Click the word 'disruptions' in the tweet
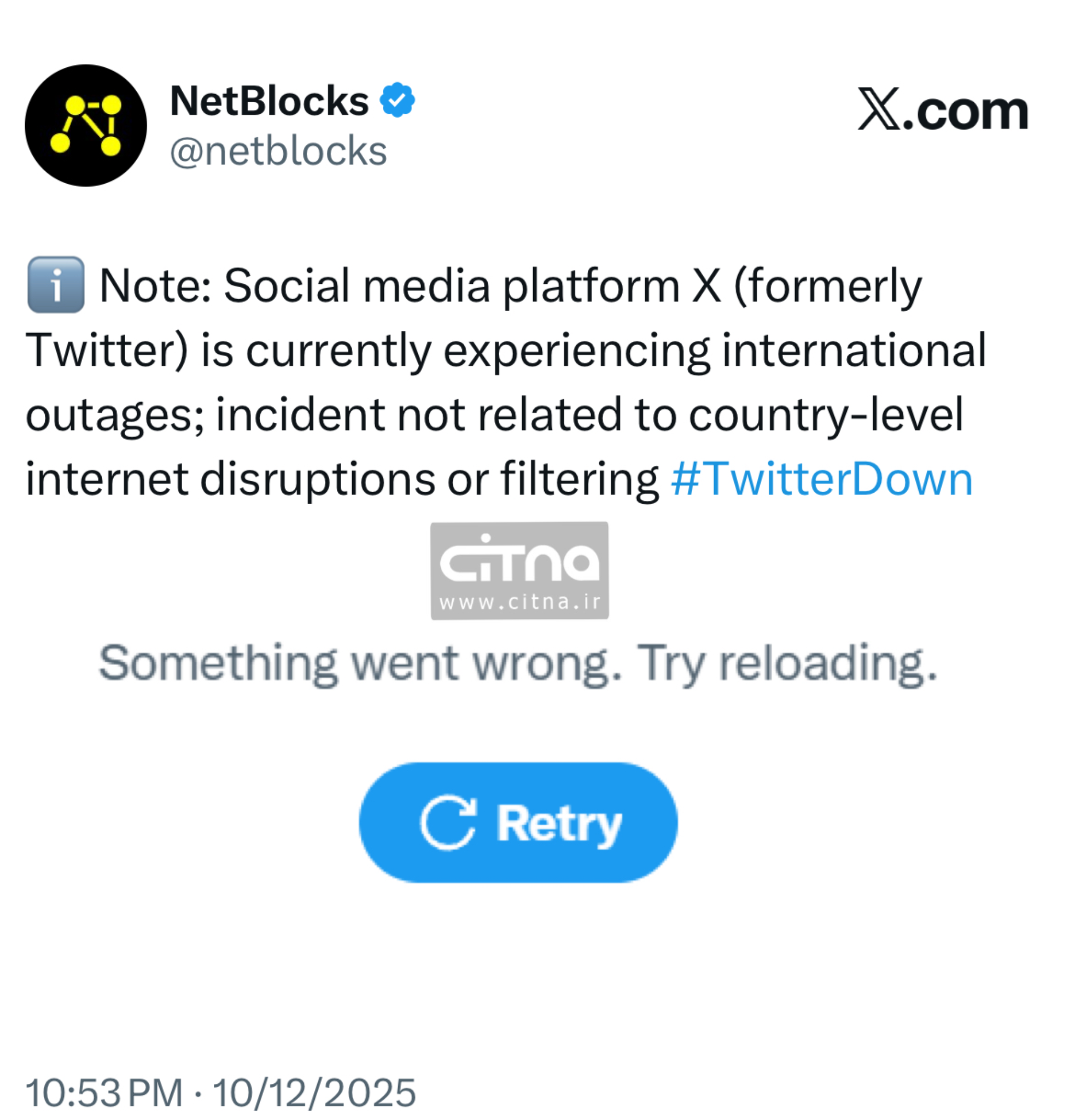This screenshot has width=1075, height=1120. (x=317, y=479)
